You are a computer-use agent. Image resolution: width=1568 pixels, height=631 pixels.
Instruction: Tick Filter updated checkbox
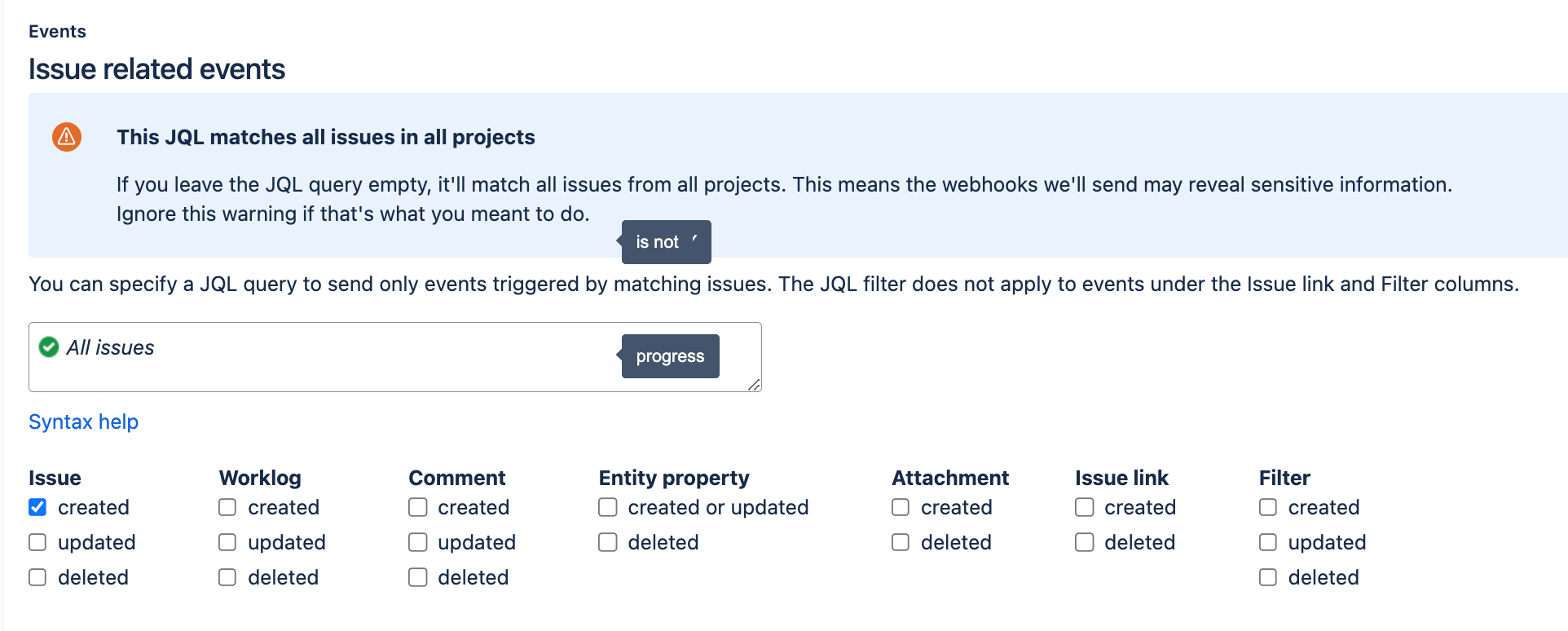pyautogui.click(x=1268, y=542)
